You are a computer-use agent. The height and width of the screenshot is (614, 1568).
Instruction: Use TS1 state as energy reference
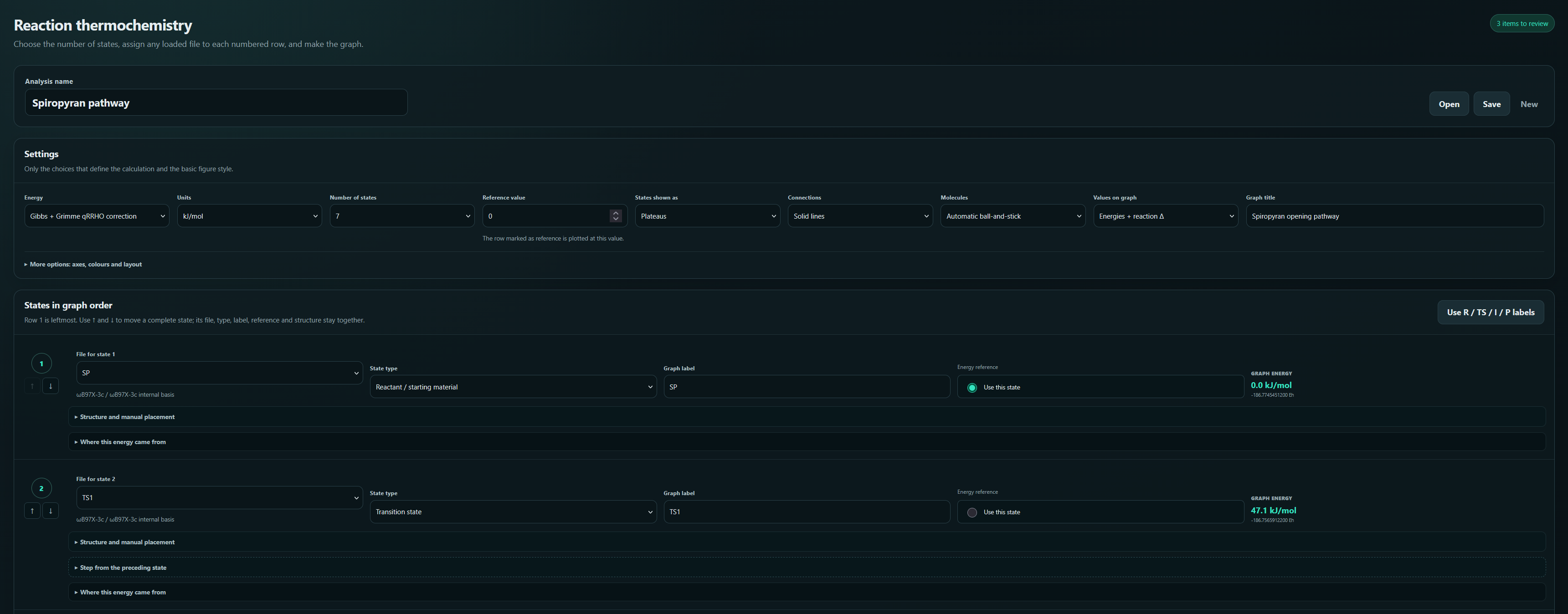(x=972, y=512)
